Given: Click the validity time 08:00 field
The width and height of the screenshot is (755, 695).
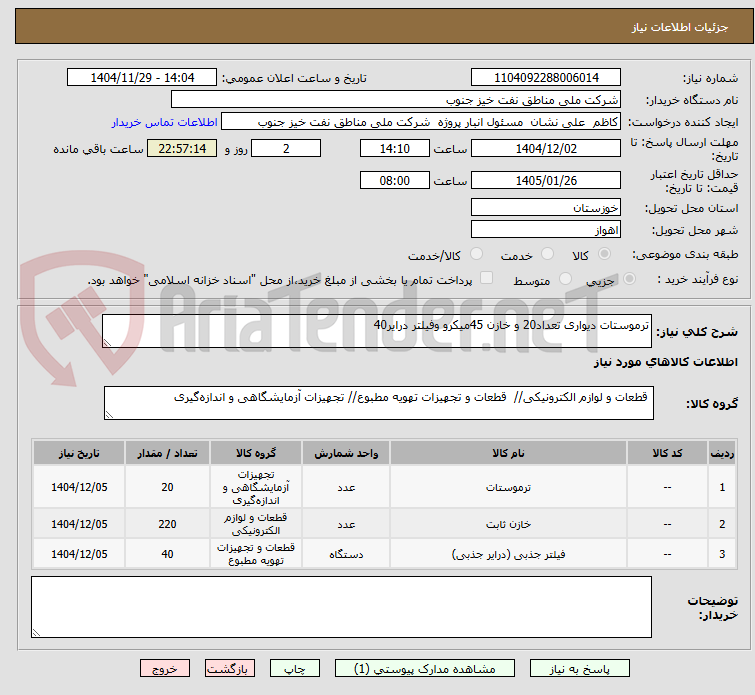Looking at the screenshot, I should tap(394, 181).
